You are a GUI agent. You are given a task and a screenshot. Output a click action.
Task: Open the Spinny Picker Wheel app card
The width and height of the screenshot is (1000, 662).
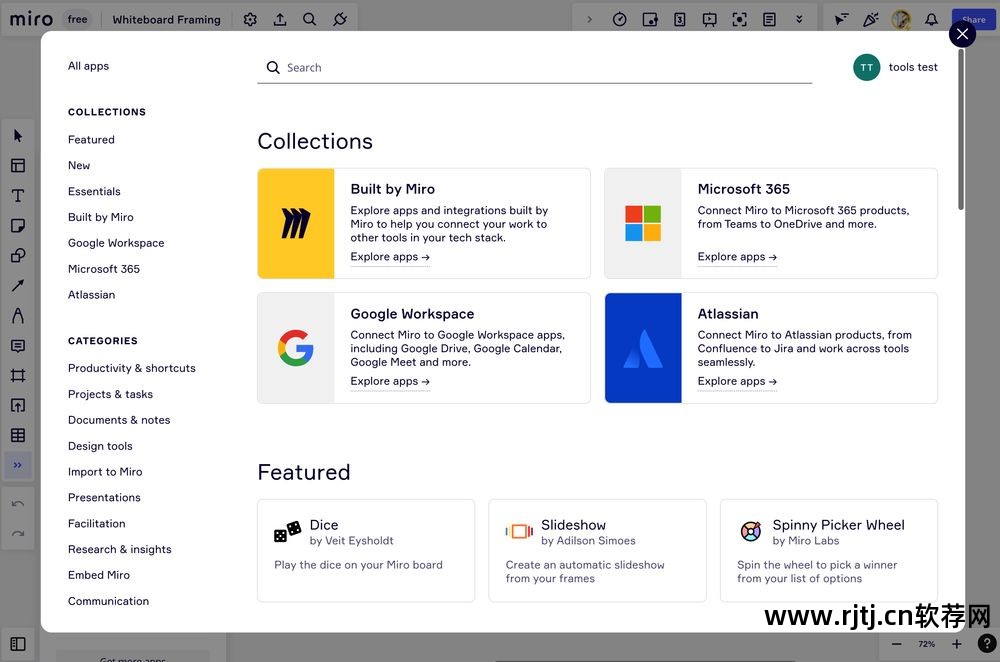[829, 550]
